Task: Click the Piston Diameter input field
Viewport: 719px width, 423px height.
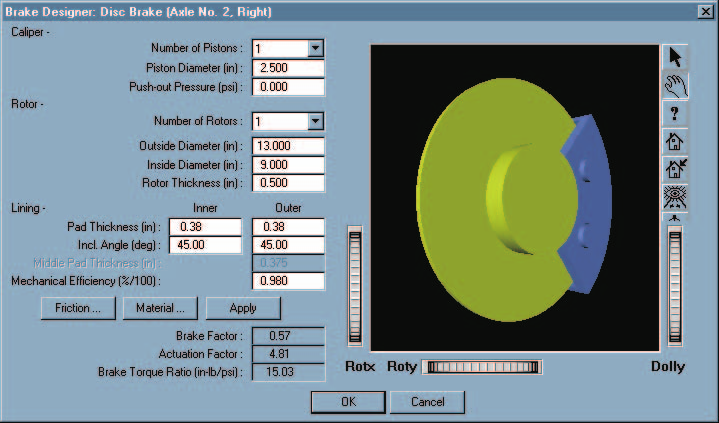Action: pyautogui.click(x=288, y=68)
